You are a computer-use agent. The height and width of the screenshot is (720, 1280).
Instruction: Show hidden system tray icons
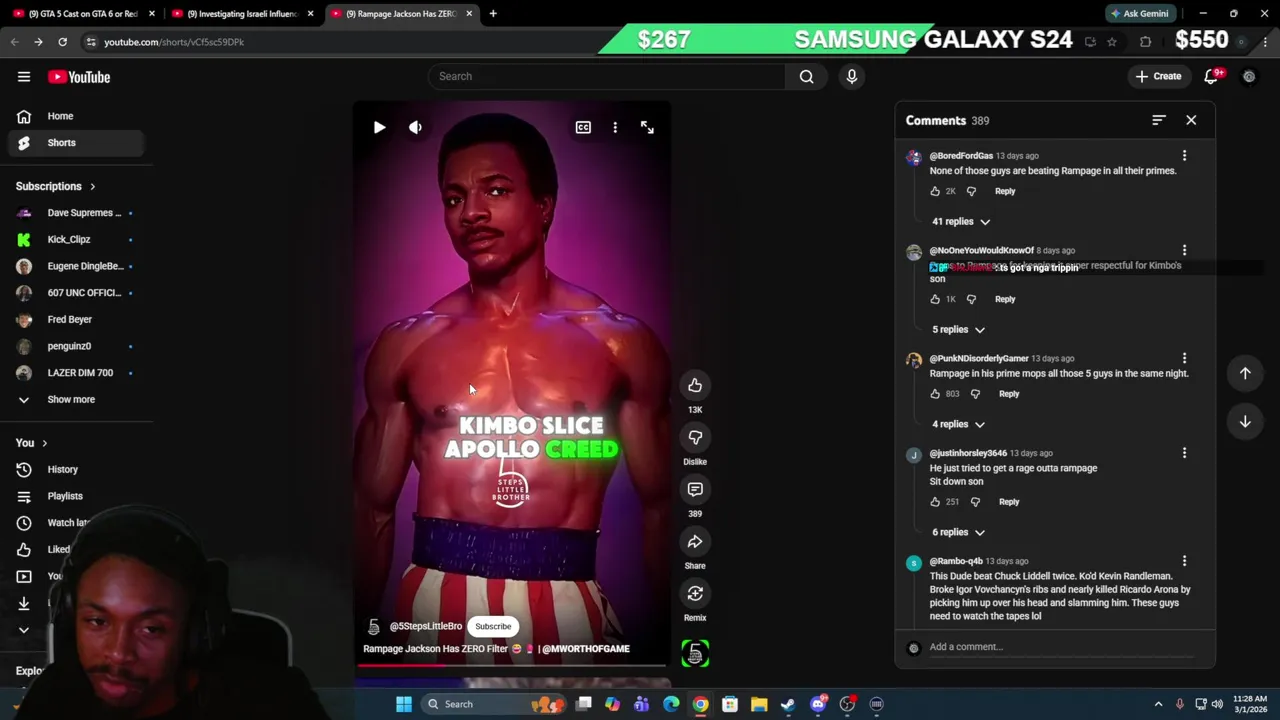click(x=1158, y=704)
